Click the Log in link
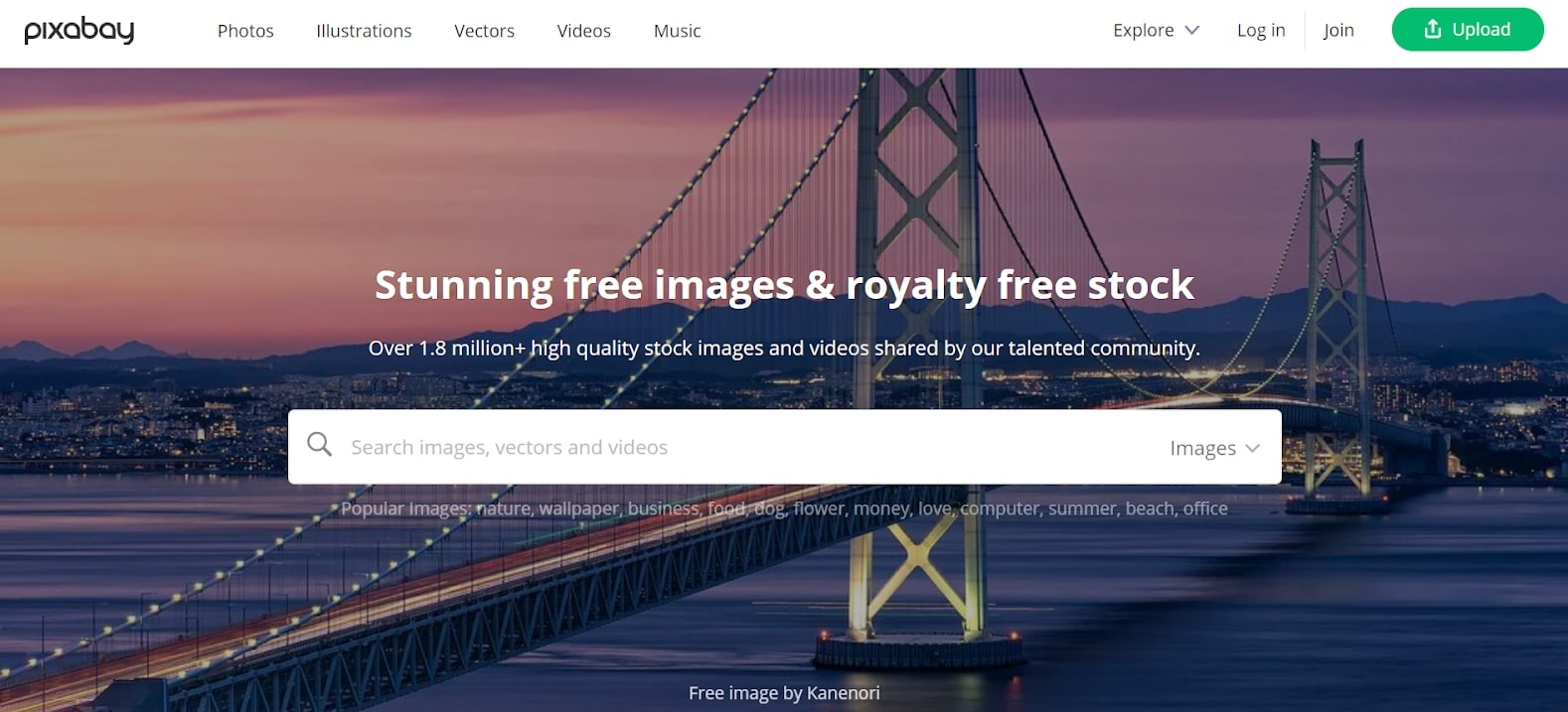This screenshot has height=712, width=1568. 1261,30
